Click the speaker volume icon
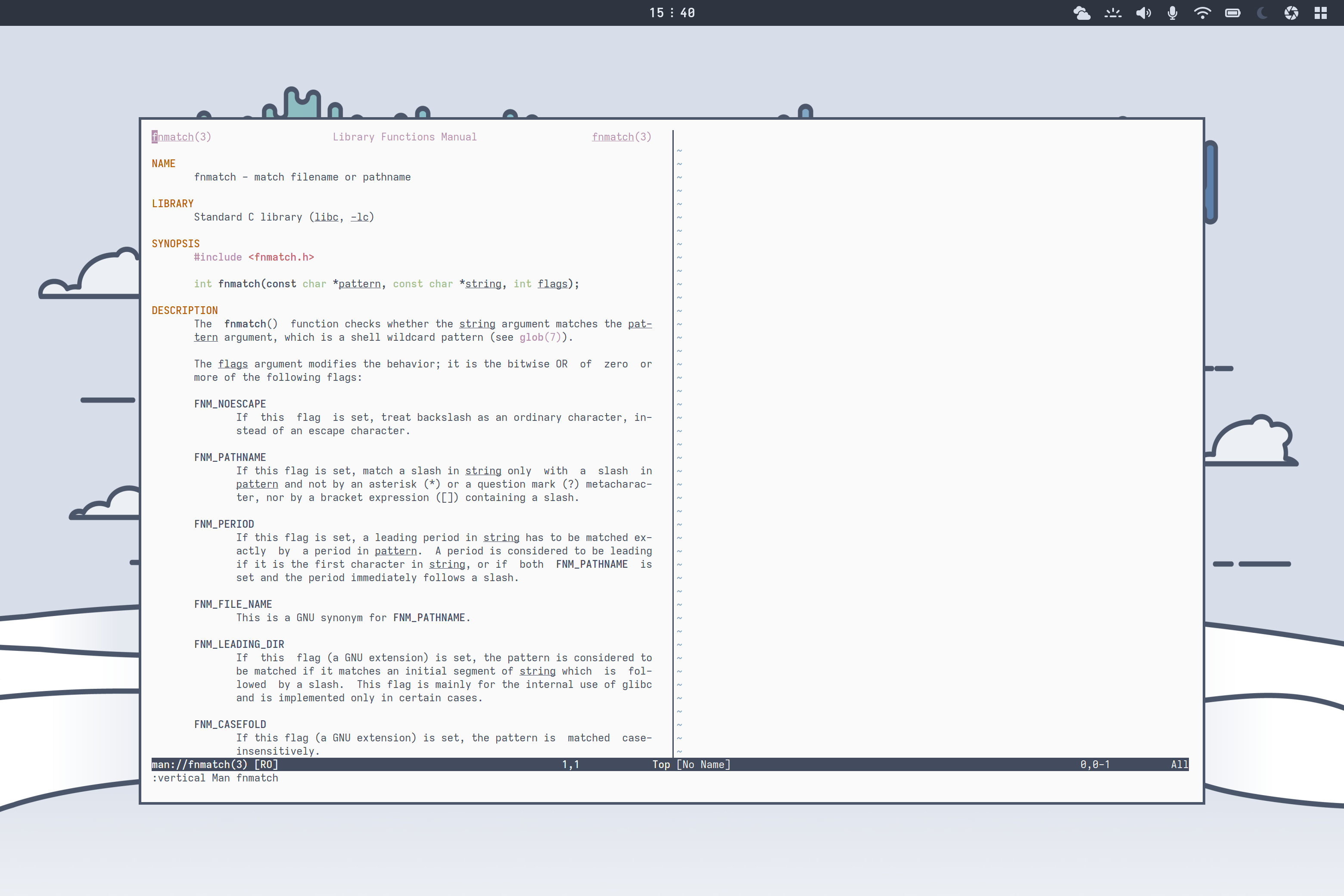Image resolution: width=1344 pixels, height=896 pixels. pos(1143,12)
